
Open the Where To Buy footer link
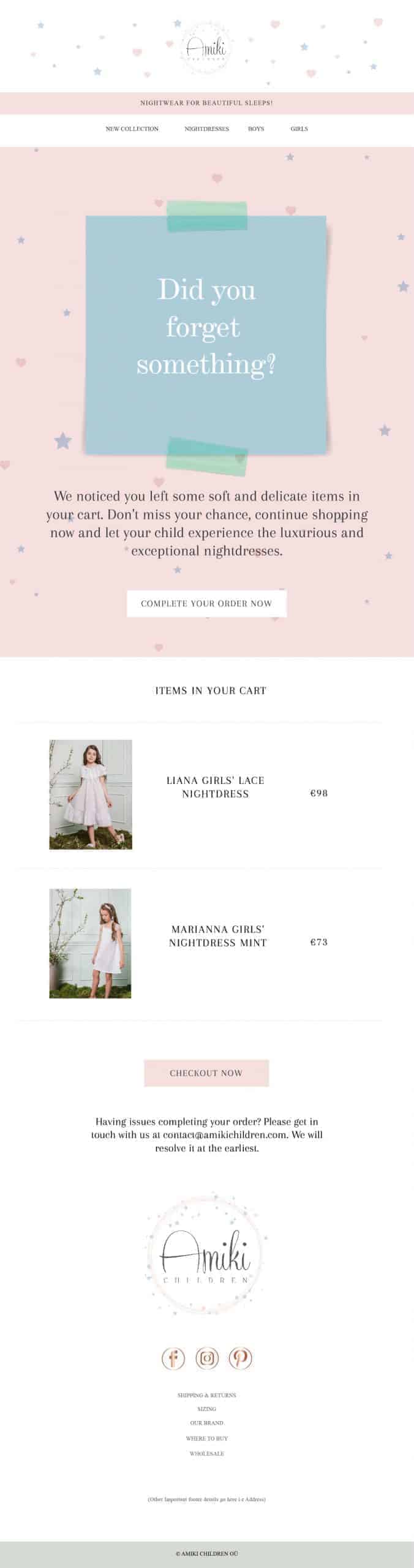point(207,1438)
